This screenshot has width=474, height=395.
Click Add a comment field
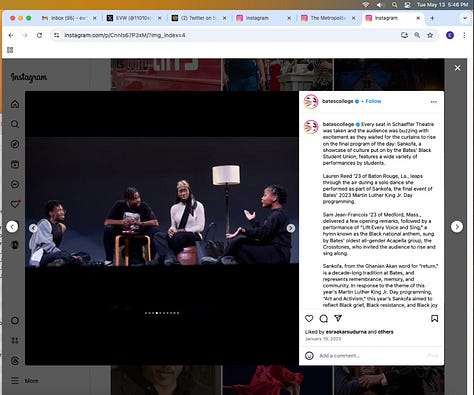[370, 356]
